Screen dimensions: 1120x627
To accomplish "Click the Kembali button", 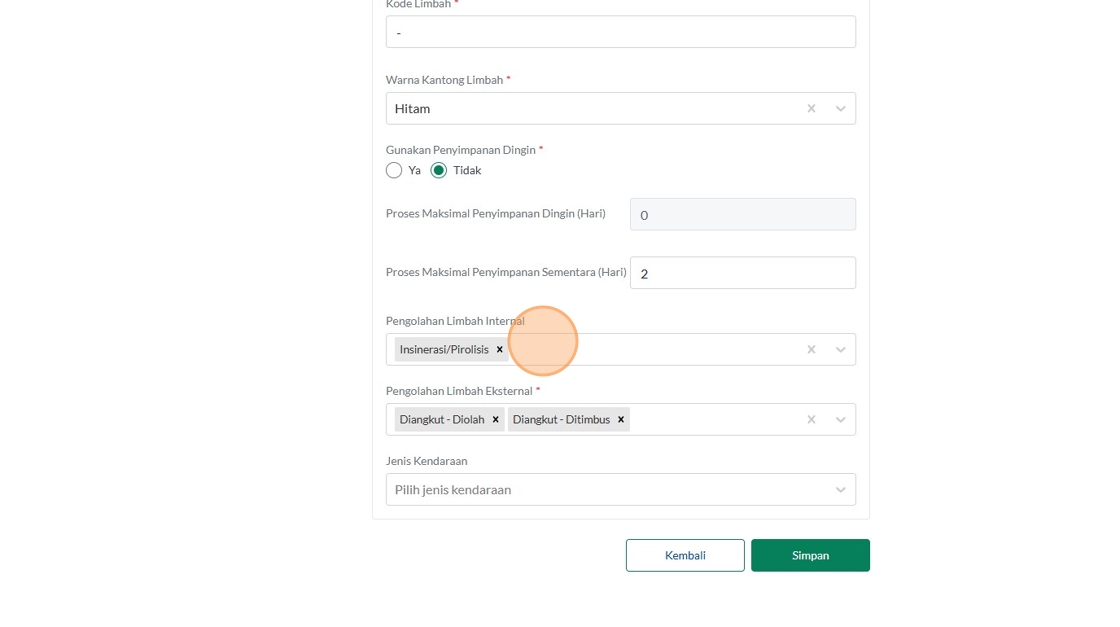I will click(685, 555).
